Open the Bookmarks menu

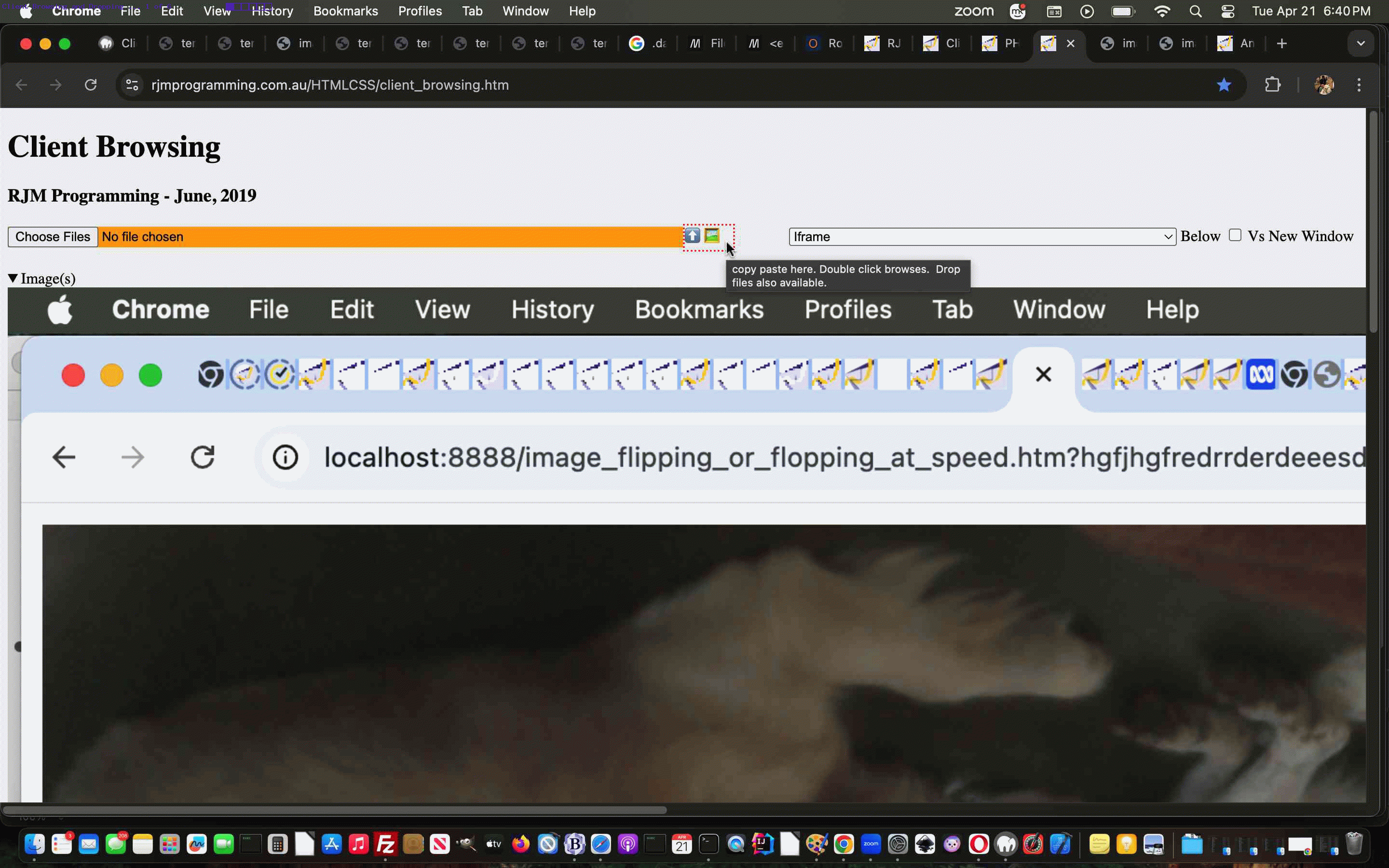pos(345,12)
